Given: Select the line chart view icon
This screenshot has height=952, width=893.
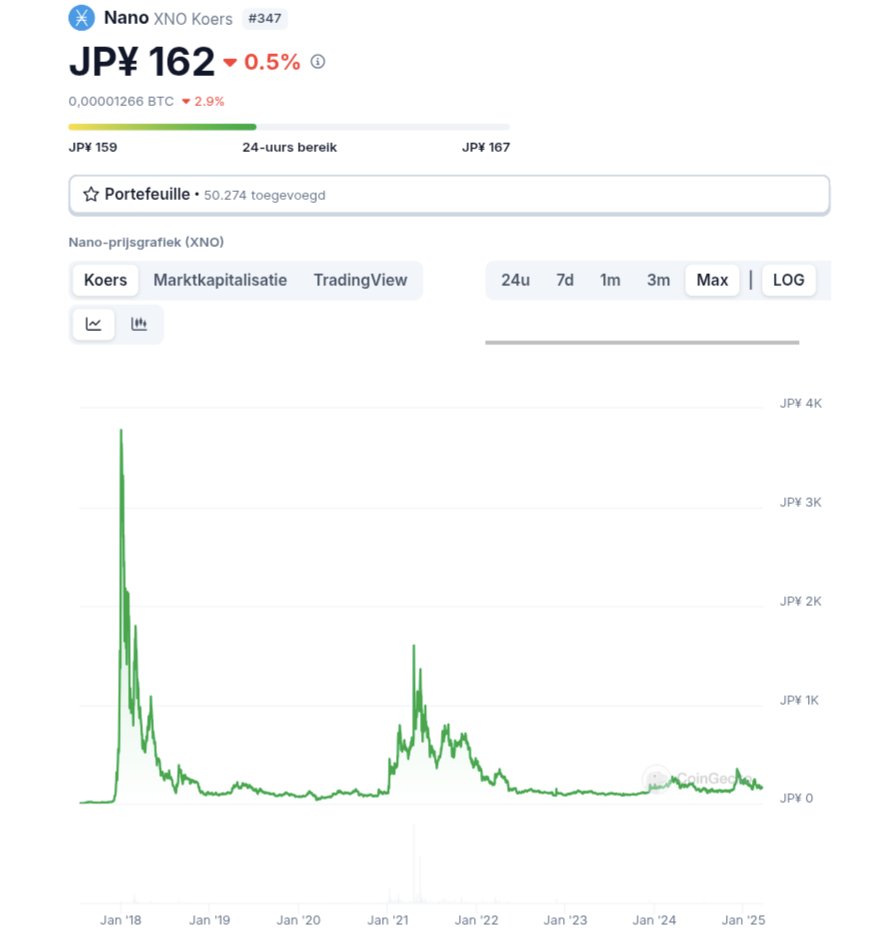Looking at the screenshot, I should click(93, 324).
